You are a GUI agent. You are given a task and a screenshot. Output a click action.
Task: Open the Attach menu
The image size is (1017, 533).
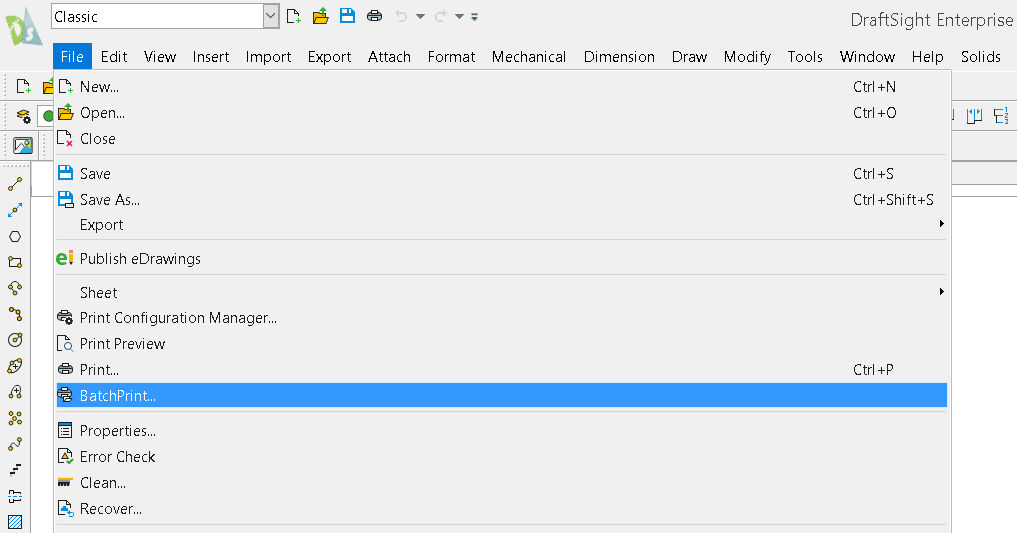[389, 57]
